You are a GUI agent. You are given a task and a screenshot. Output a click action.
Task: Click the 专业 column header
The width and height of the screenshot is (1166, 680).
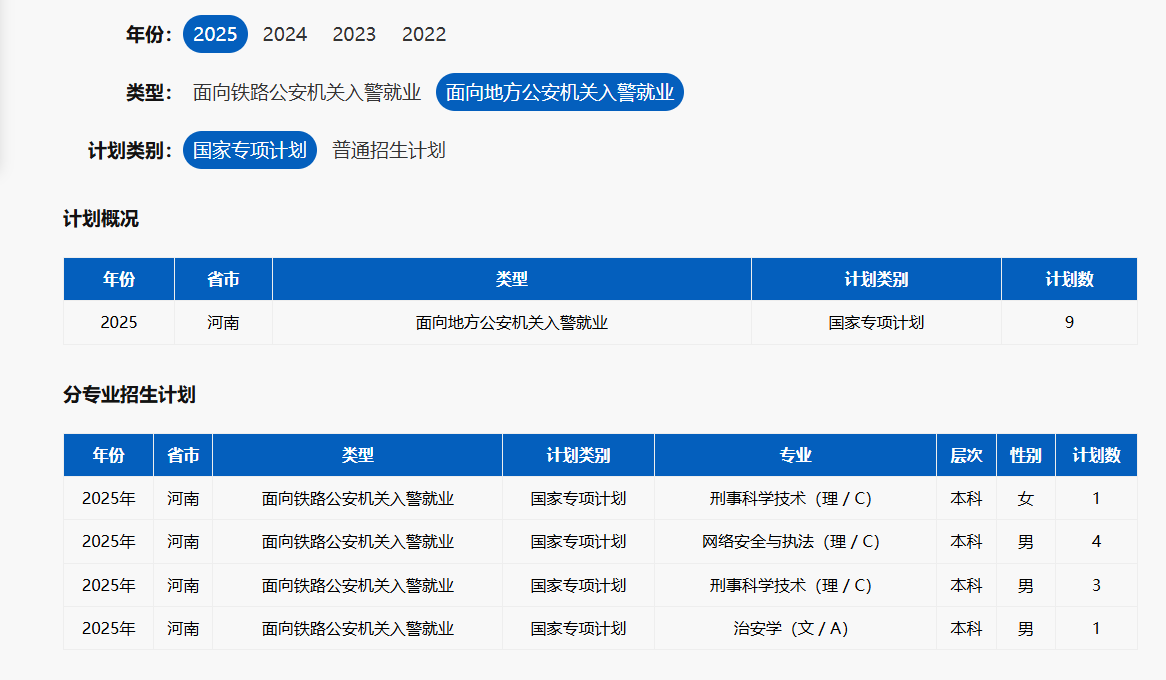tap(795, 456)
